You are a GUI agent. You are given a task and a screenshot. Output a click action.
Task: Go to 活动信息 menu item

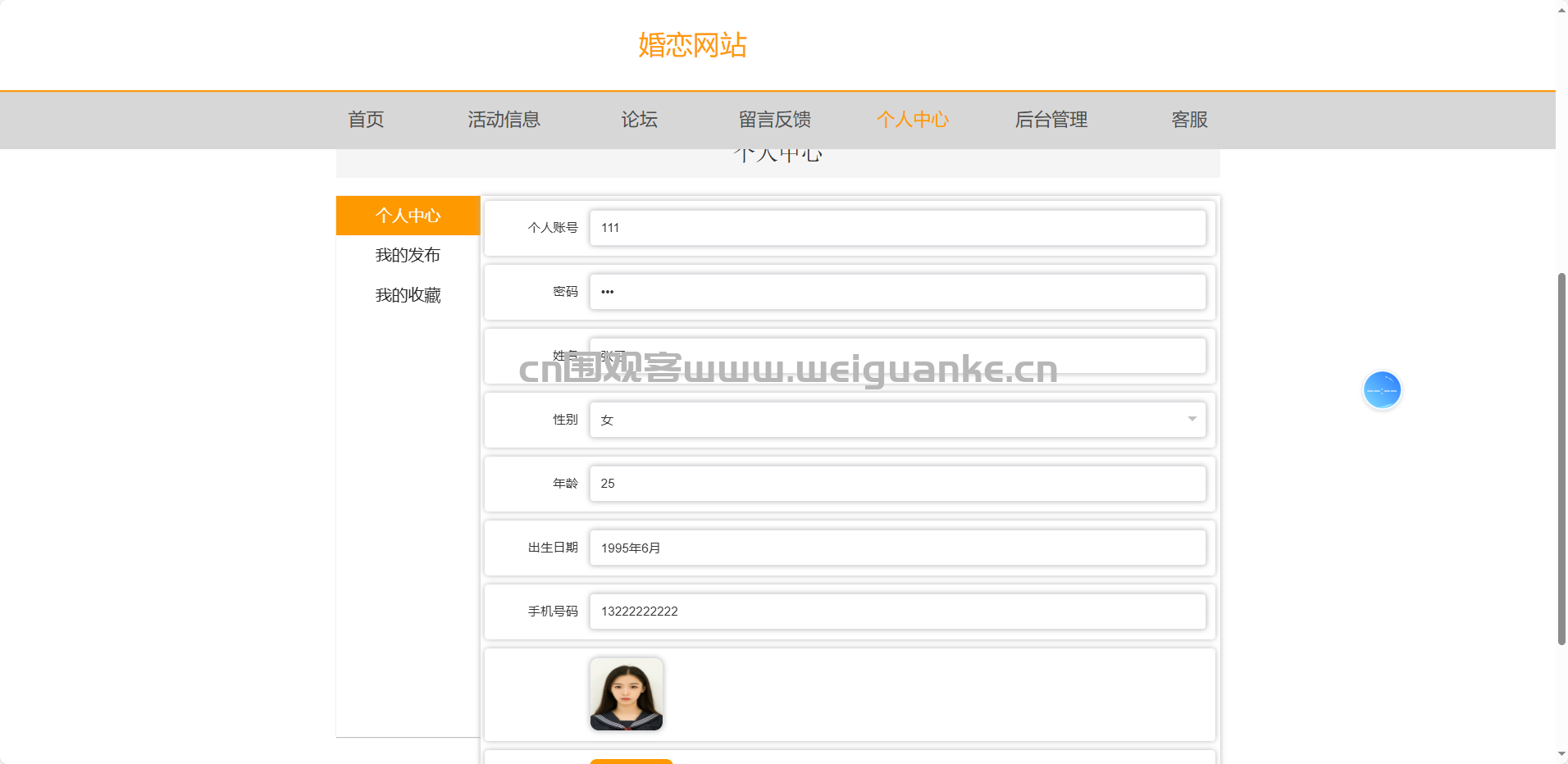[504, 120]
